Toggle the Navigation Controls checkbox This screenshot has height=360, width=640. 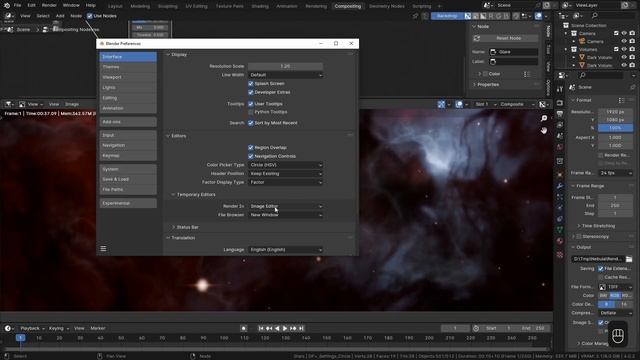251,156
